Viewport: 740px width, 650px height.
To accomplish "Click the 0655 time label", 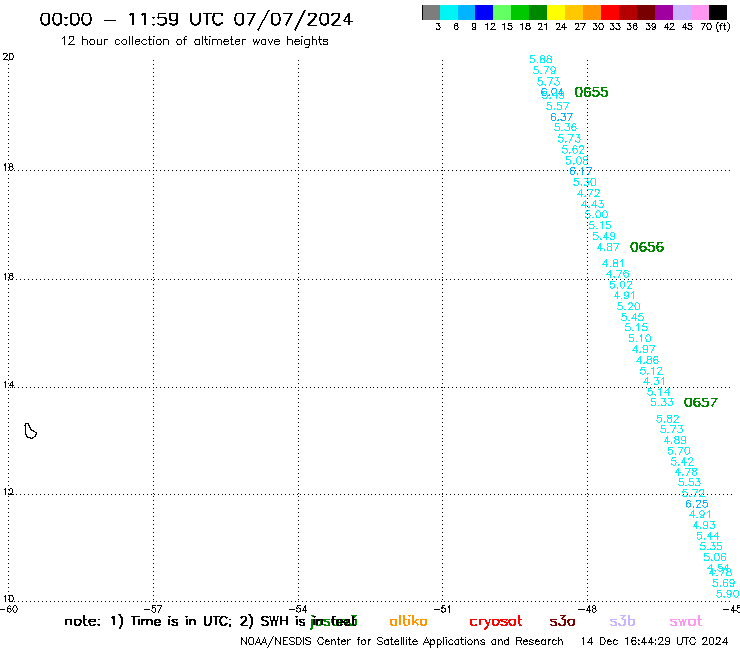I will (x=591, y=92).
